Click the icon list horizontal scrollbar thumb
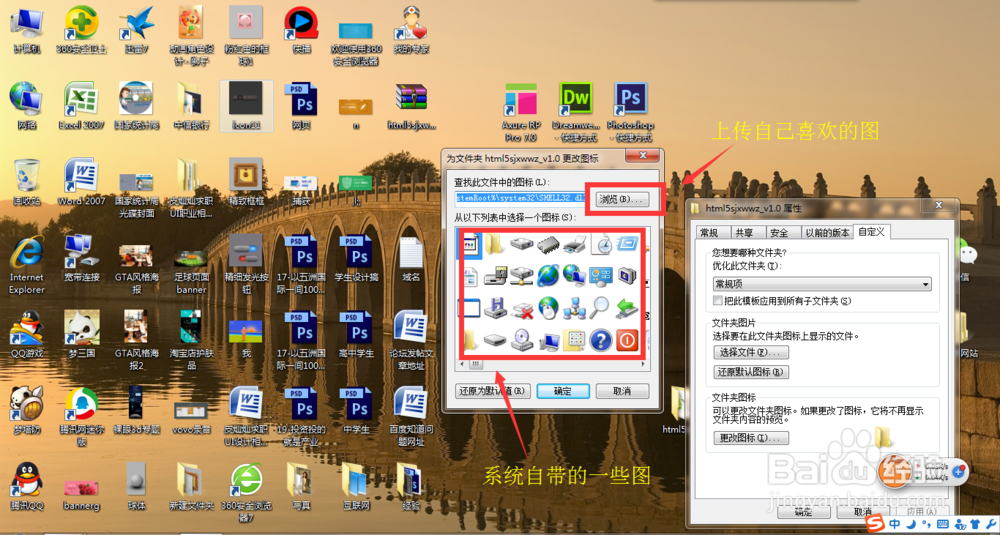This screenshot has height=535, width=1000. coord(476,364)
